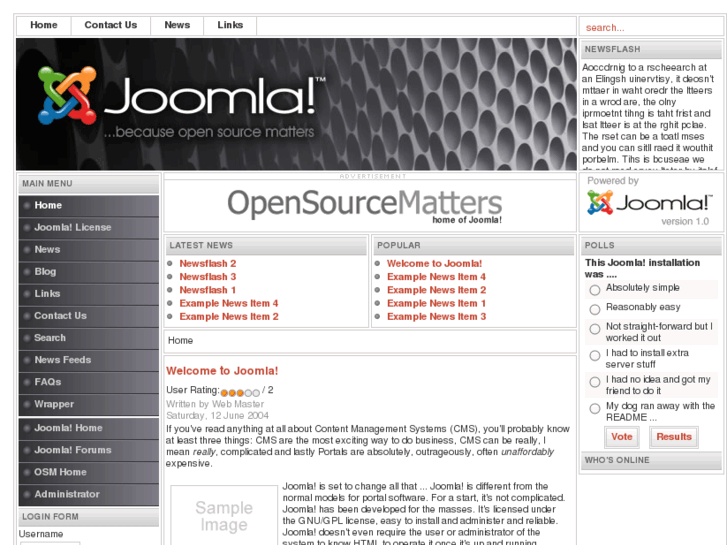Screen dimensions: 727x545
Task: Open Newsflash 3 in Latest News
Action: click(x=208, y=277)
